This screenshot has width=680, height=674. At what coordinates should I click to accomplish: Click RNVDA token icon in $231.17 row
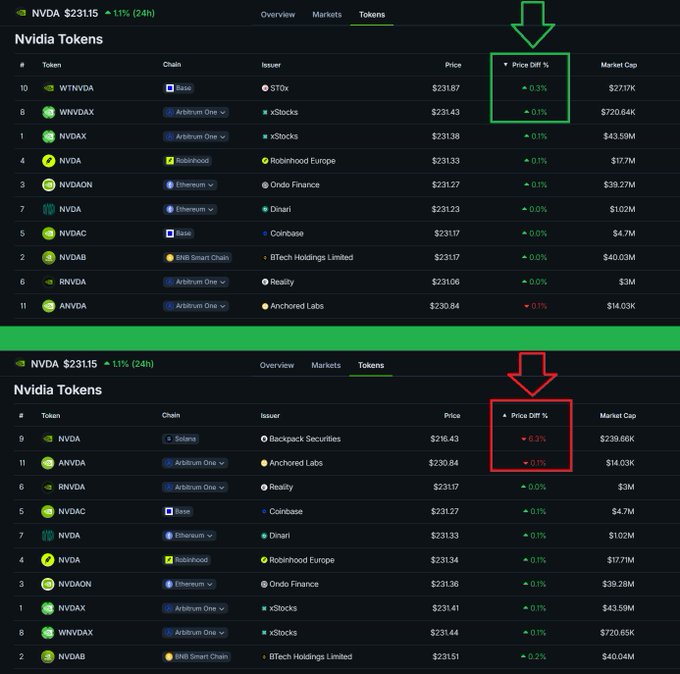click(48, 487)
